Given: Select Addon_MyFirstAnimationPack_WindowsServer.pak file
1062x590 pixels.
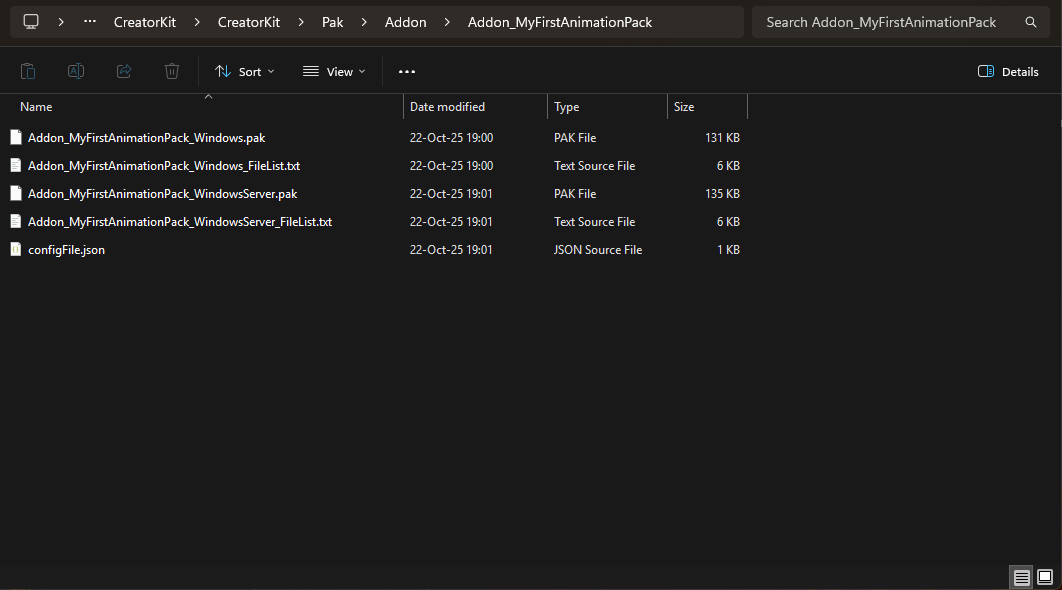Looking at the screenshot, I should pos(162,194).
